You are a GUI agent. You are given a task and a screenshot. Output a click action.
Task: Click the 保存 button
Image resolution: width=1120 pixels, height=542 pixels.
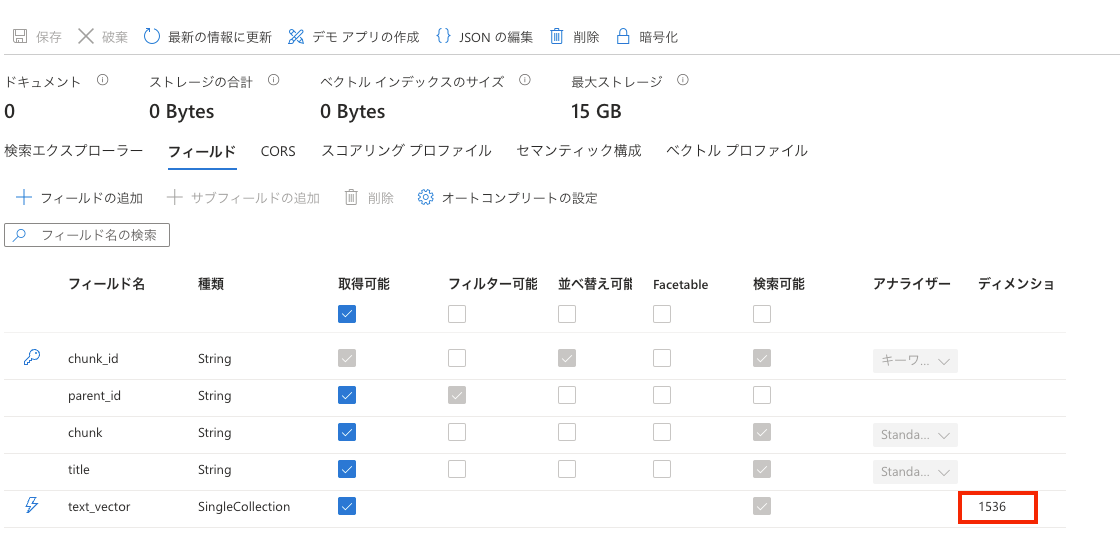click(37, 37)
